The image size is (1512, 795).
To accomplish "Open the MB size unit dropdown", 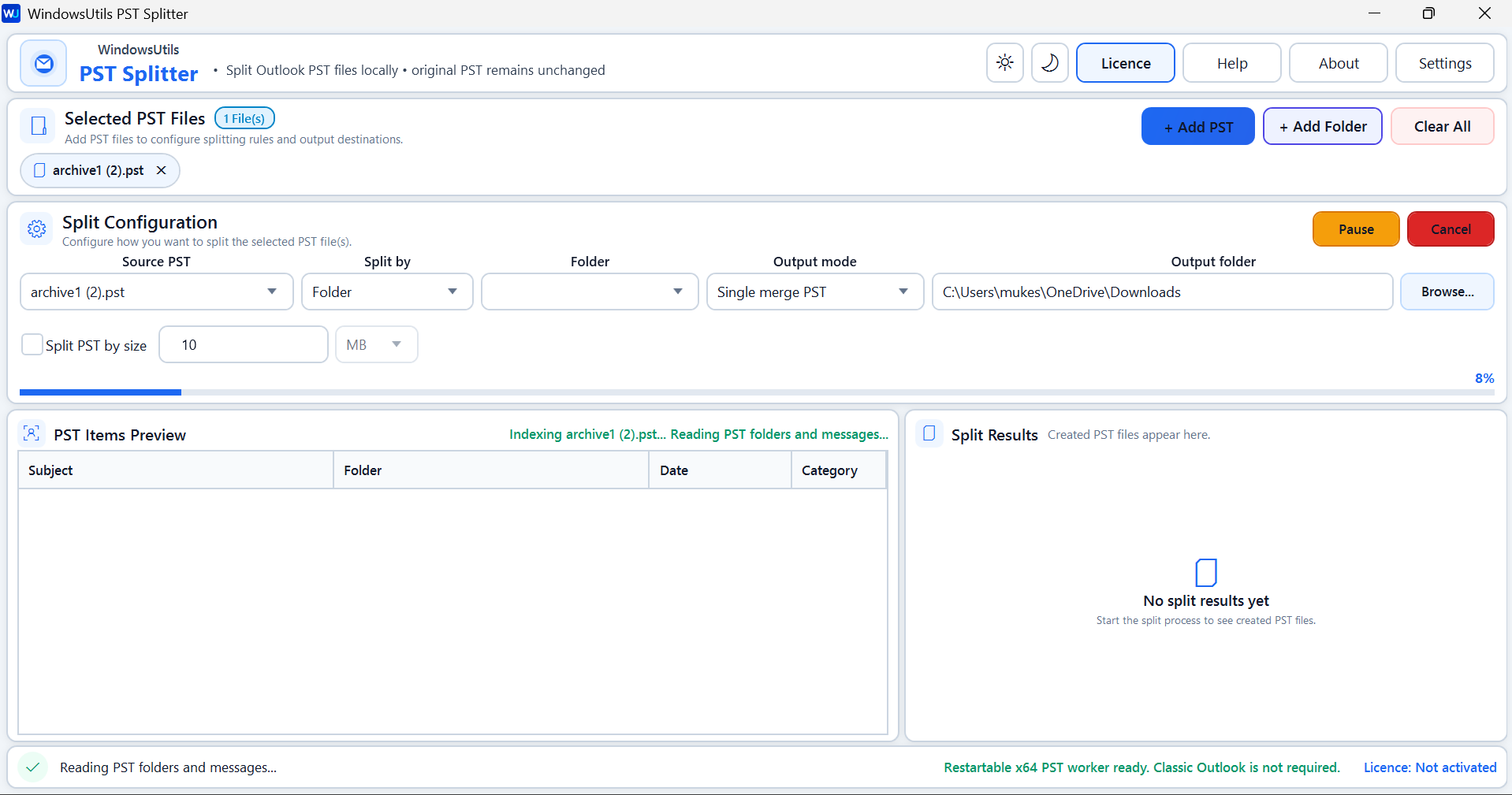I will (377, 344).
